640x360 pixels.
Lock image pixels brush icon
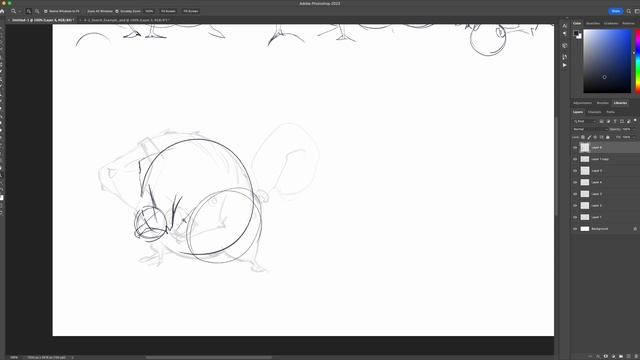(x=589, y=137)
